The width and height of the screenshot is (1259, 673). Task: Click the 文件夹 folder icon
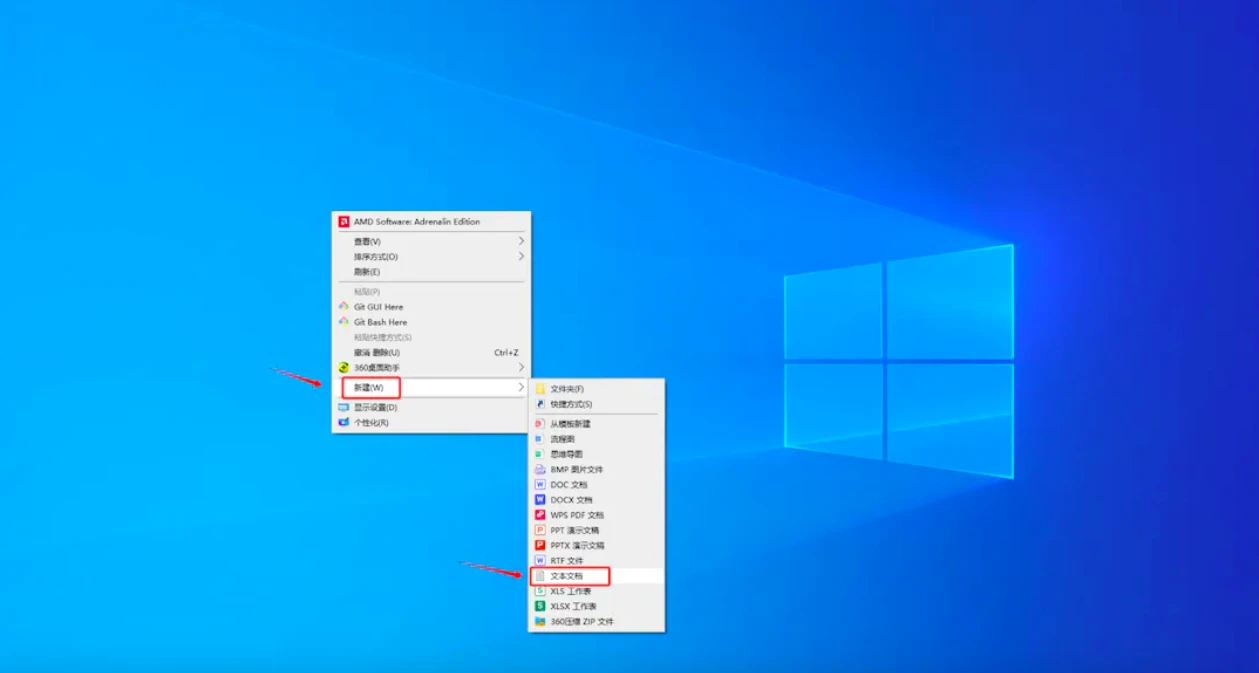(x=540, y=389)
